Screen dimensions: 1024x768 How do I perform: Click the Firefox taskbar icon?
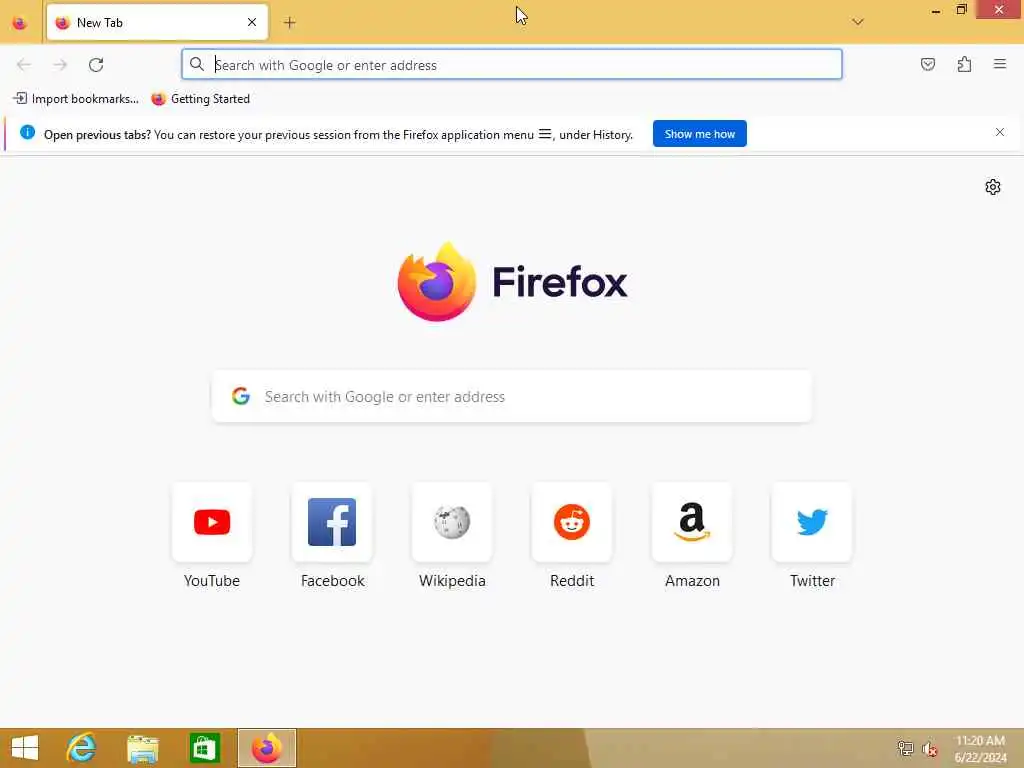pyautogui.click(x=267, y=748)
